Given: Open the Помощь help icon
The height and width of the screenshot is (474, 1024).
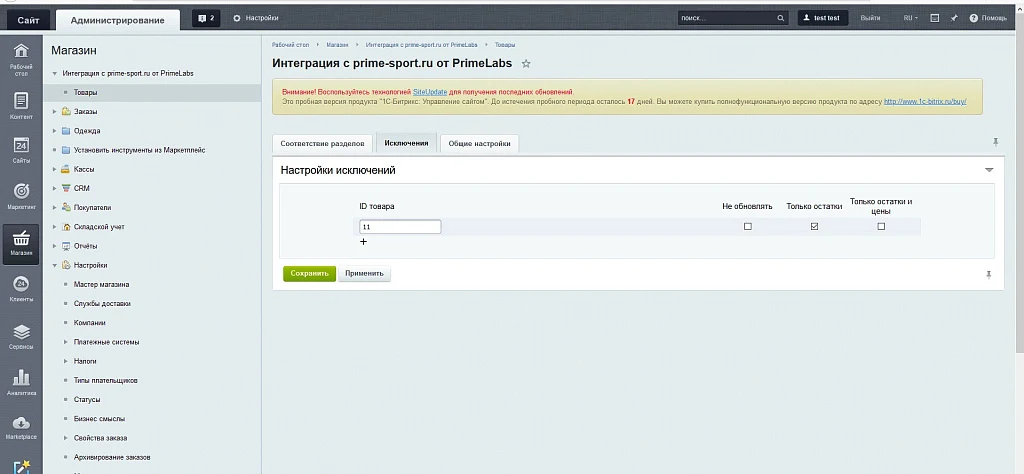Looking at the screenshot, I should [x=973, y=18].
